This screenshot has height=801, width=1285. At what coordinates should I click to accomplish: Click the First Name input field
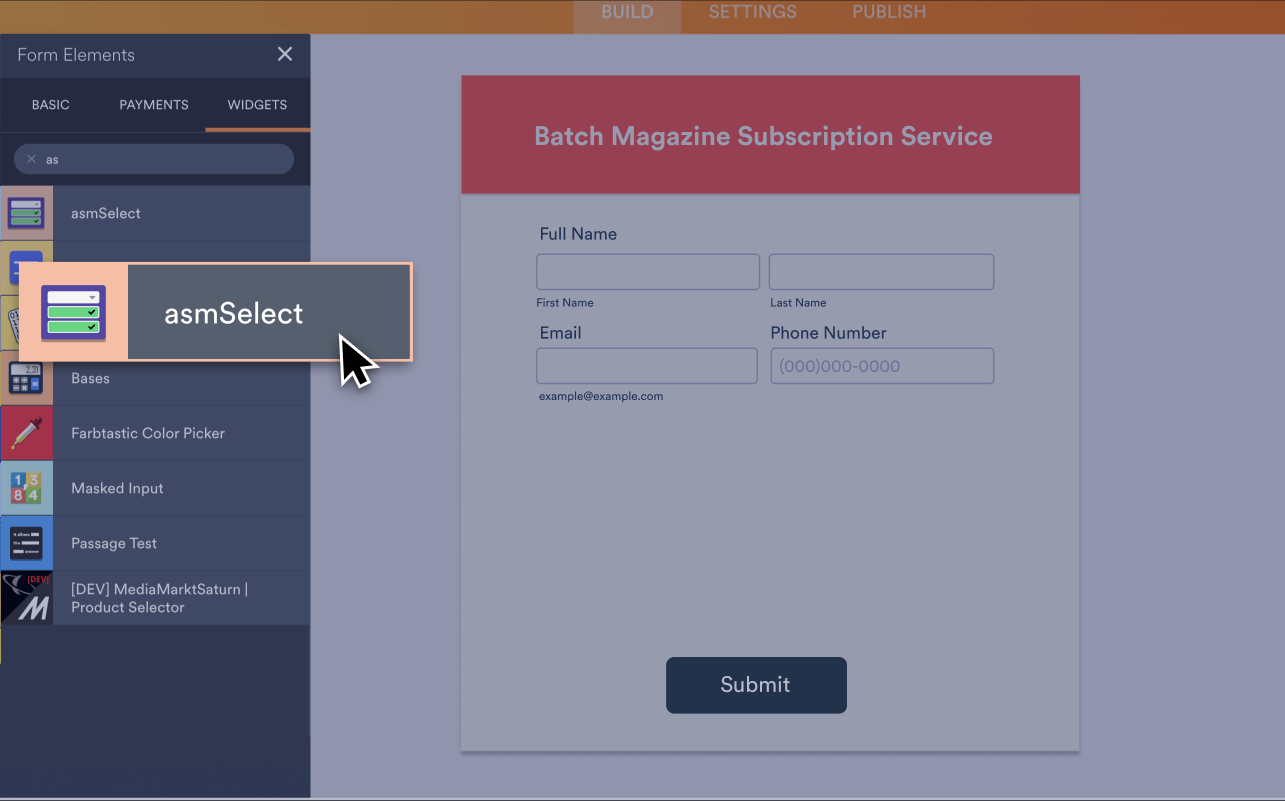coord(647,271)
